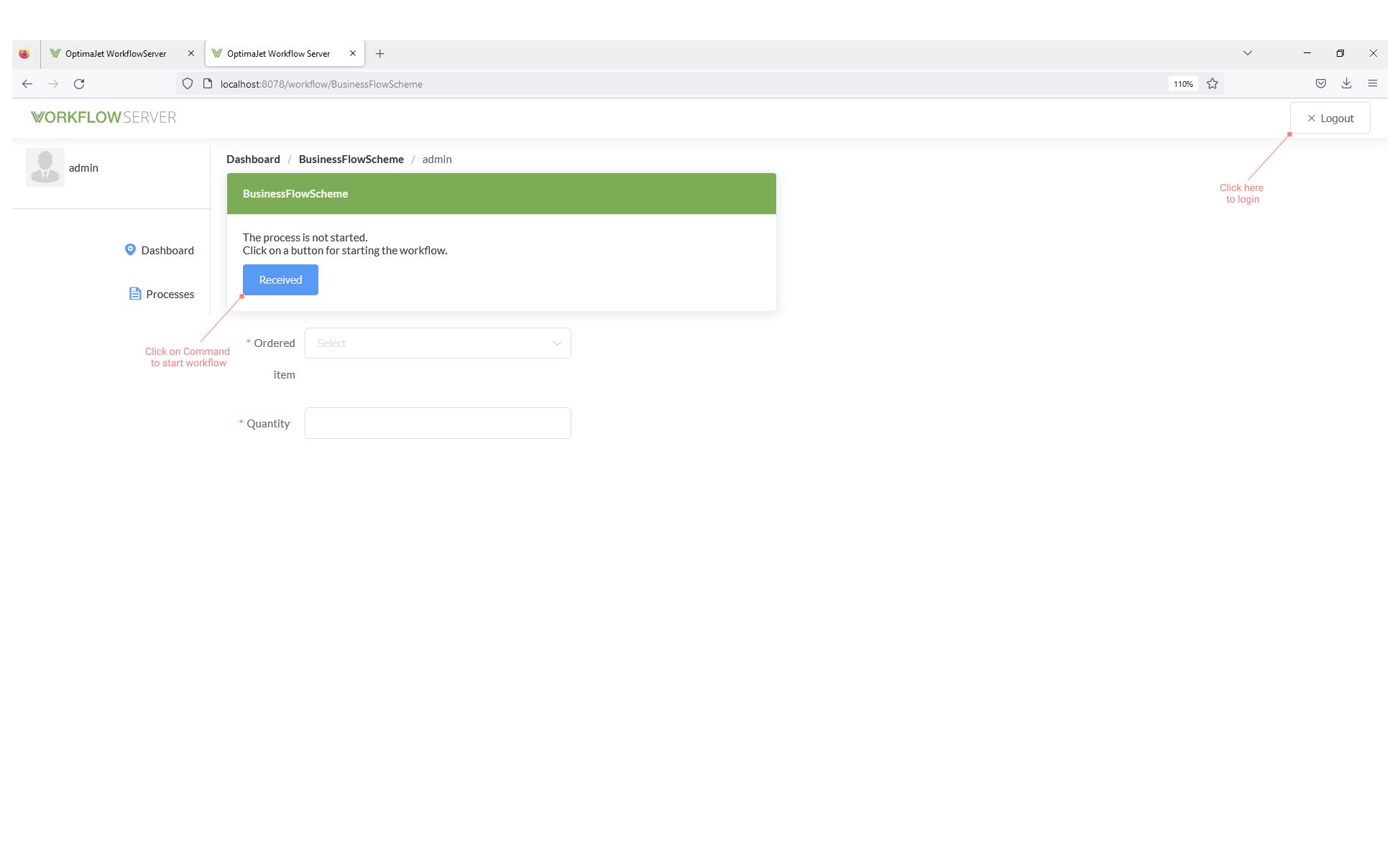Open the list all tabs chevron

point(1248,53)
